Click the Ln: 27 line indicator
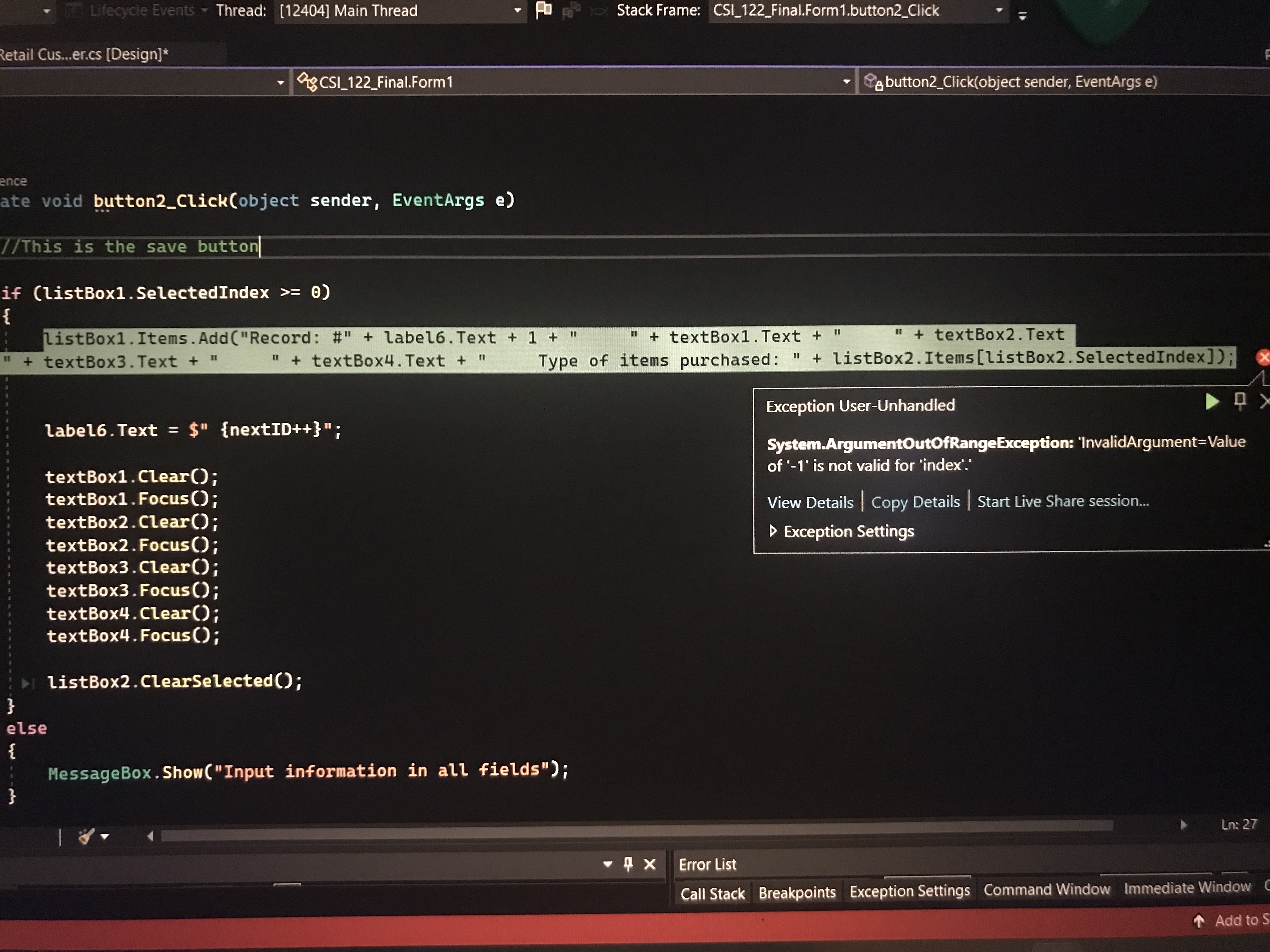 pos(1239,824)
